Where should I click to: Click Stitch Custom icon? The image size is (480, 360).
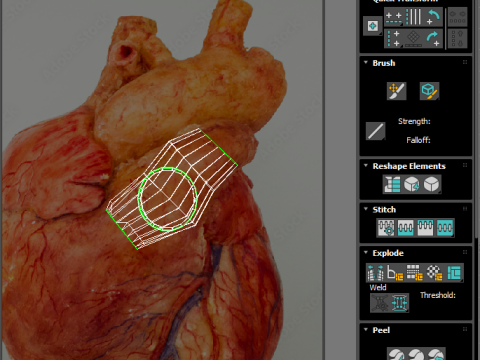pos(445,228)
